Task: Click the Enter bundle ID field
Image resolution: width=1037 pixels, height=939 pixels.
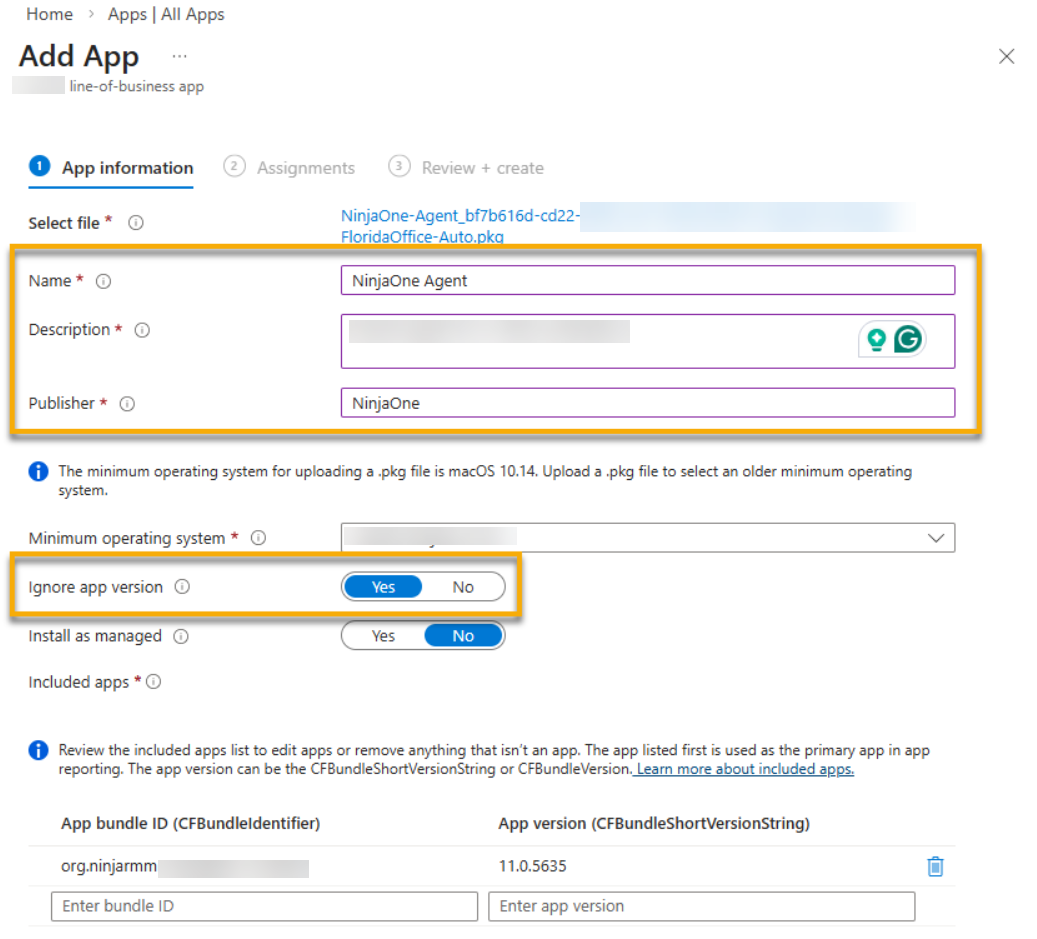Action: [x=264, y=906]
